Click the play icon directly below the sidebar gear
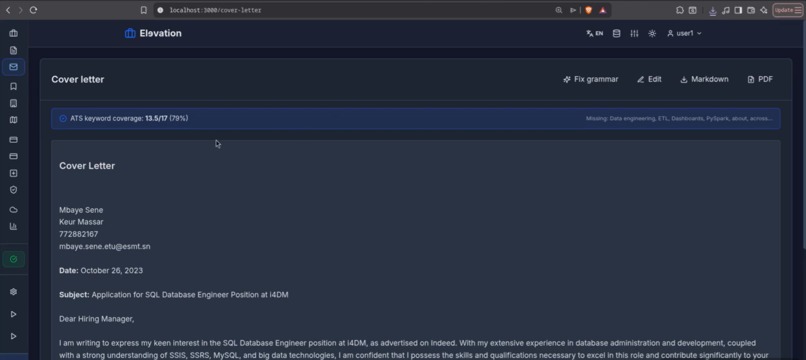806x360 pixels. coord(13,314)
